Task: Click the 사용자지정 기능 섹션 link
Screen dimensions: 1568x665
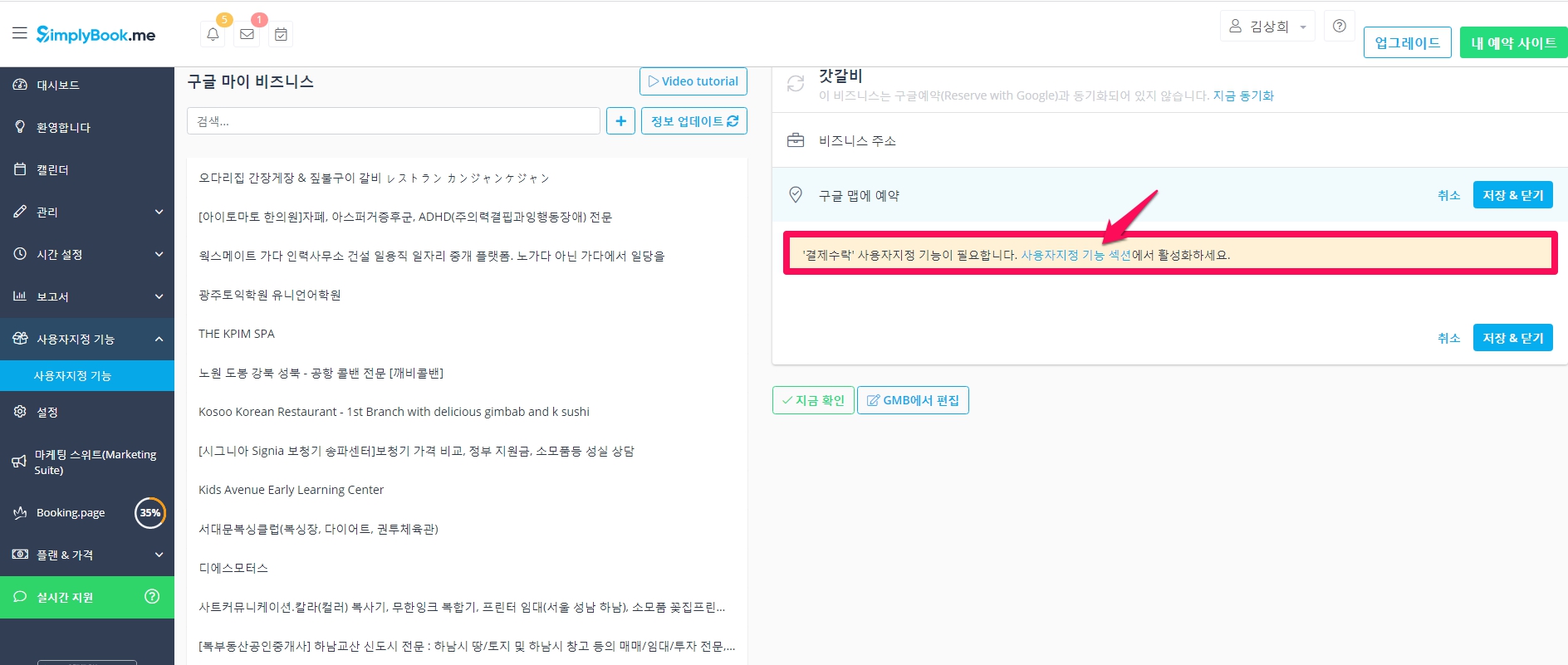Action: pos(1076,255)
